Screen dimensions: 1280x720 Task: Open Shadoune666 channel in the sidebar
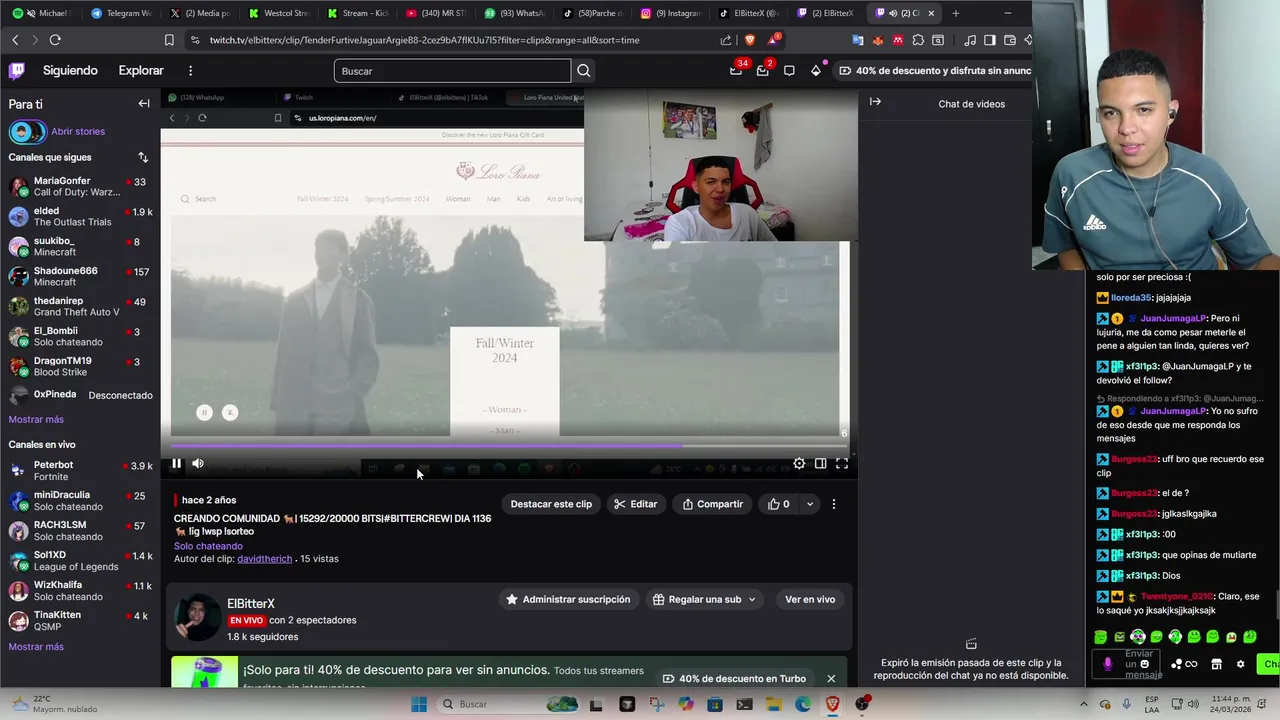pyautogui.click(x=78, y=277)
